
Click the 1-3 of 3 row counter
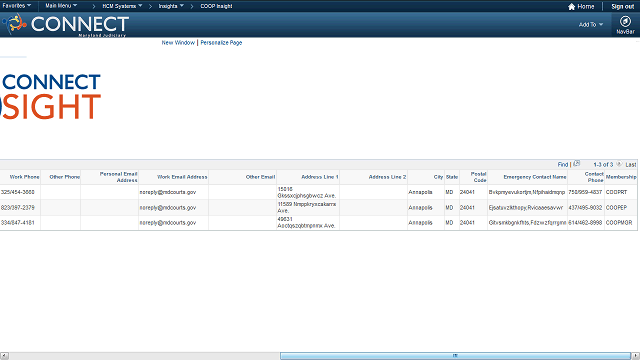(x=603, y=164)
